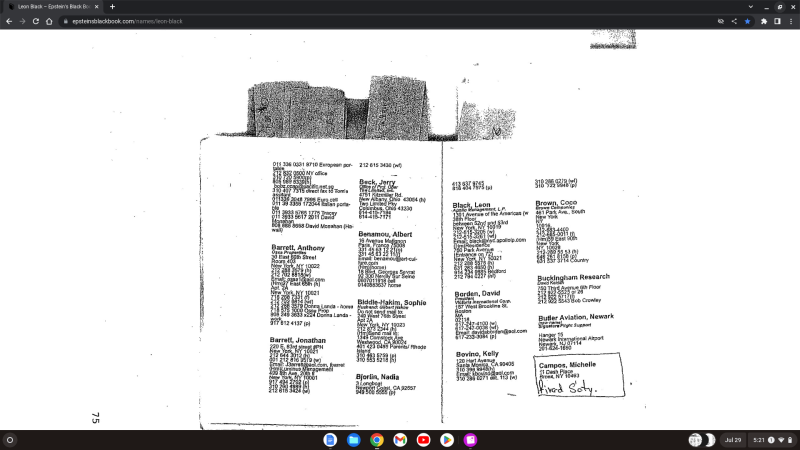This screenshot has width=800, height=450.
Task: Click the Barrett, Anthony heading
Action: click(x=298, y=247)
